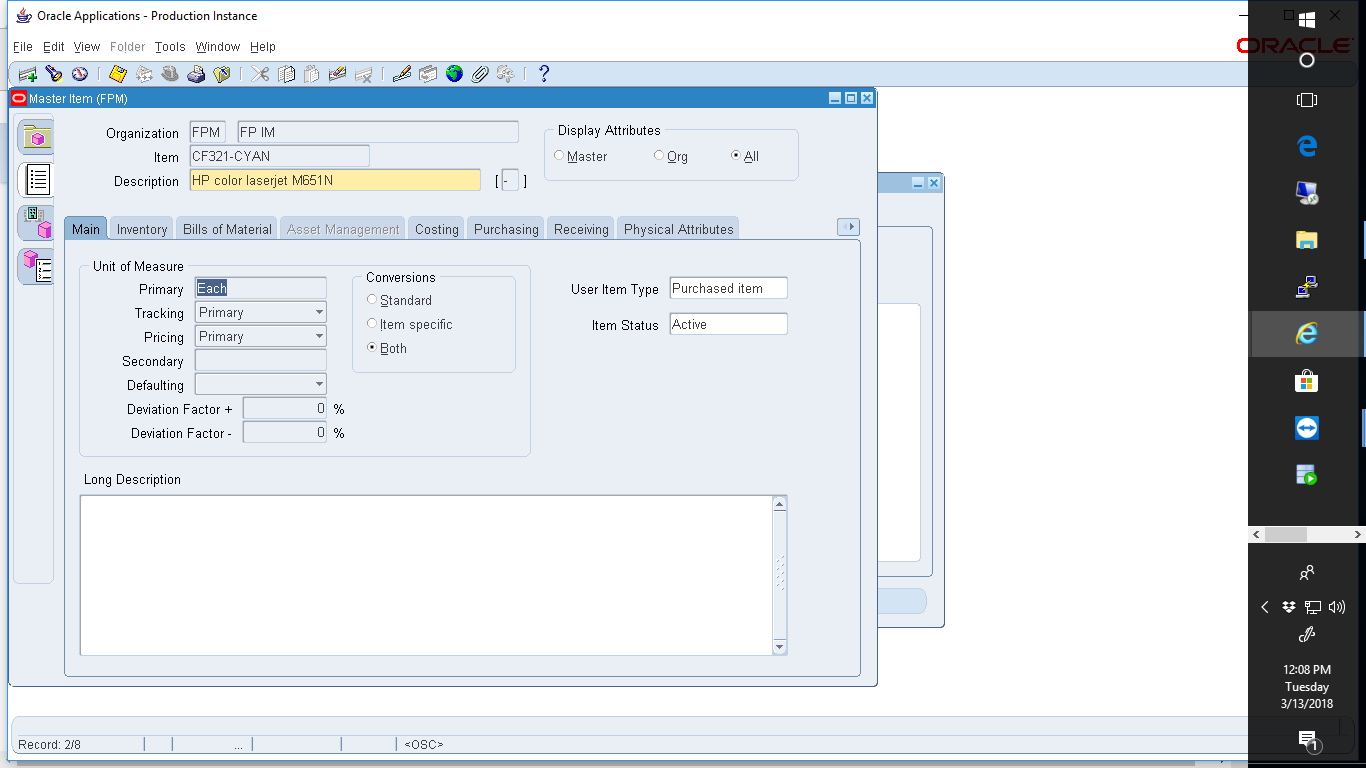The image size is (1366, 768).
Task: Click the Folder Tools gears icon
Action: click(x=505, y=73)
